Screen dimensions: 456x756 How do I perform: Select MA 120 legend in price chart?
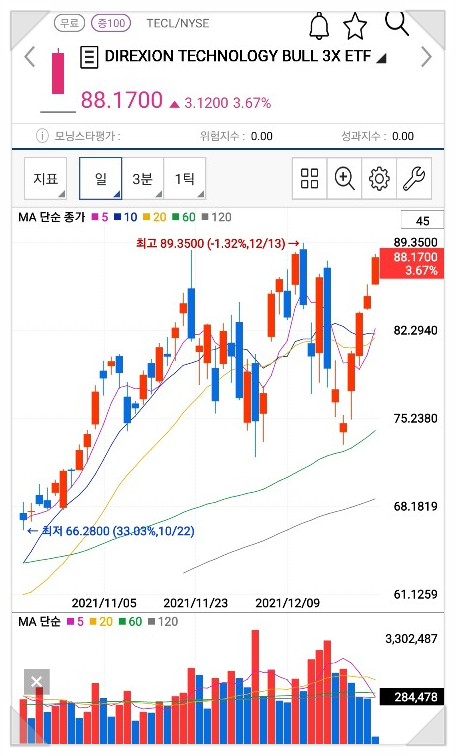click(x=216, y=217)
